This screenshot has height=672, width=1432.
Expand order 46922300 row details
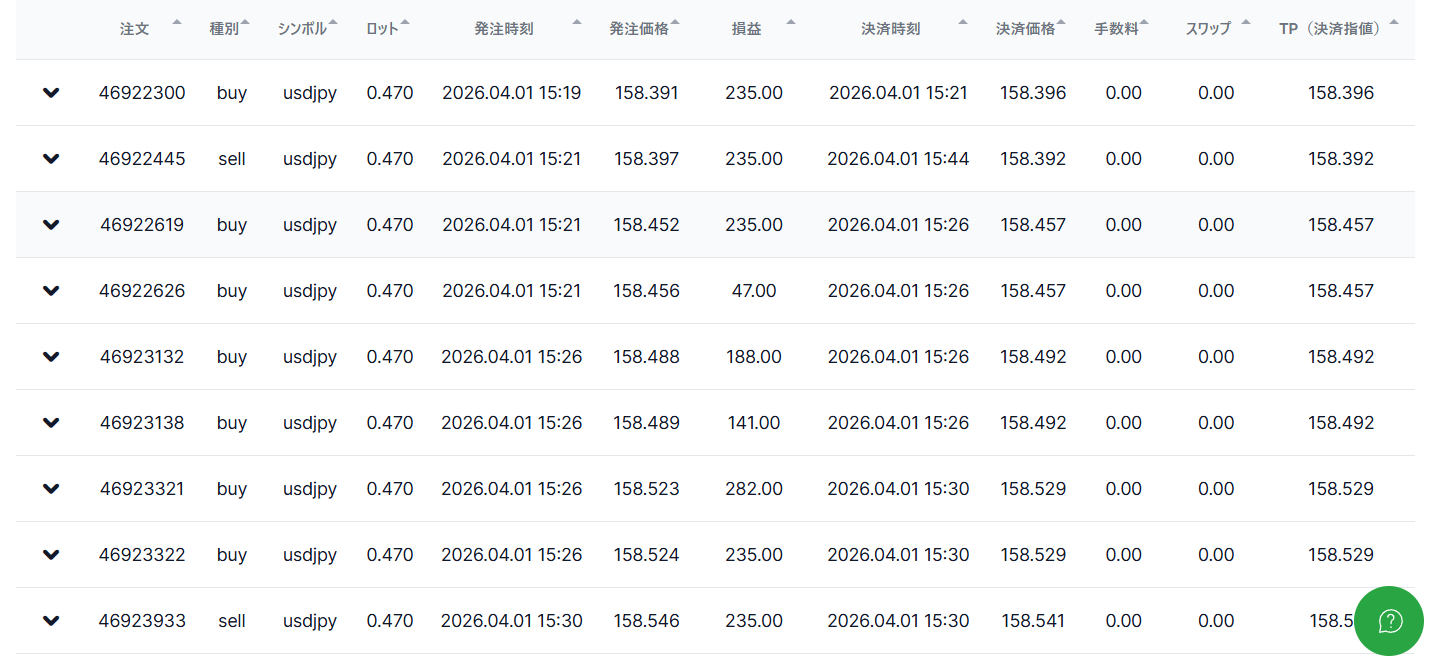tap(51, 93)
